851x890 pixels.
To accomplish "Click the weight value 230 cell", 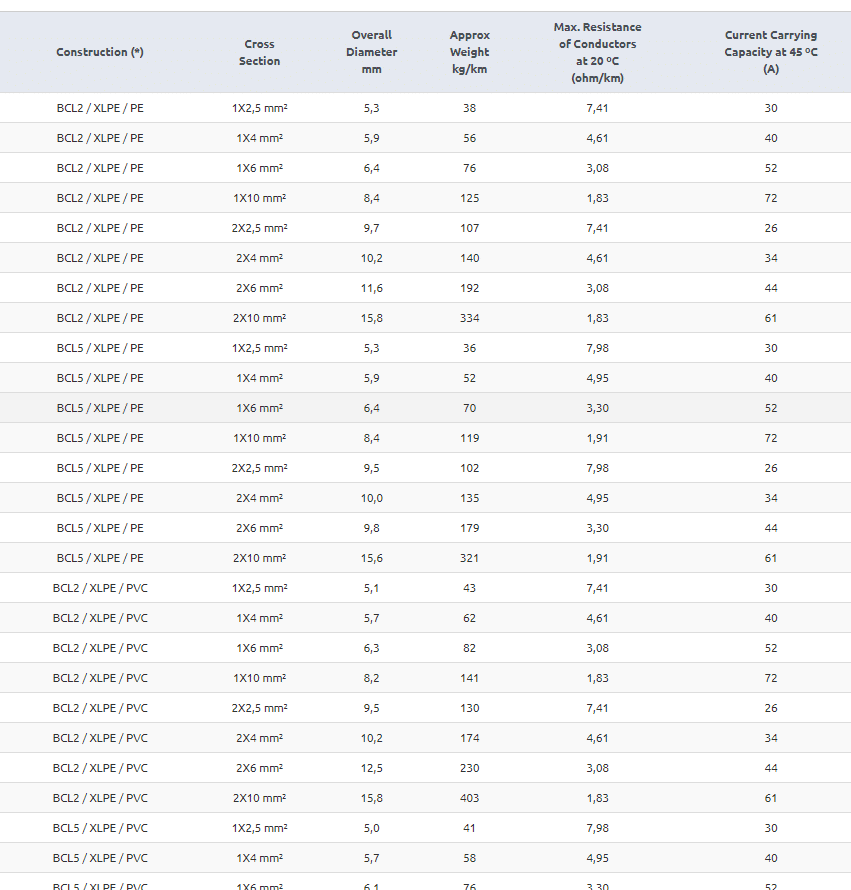I will tap(469, 768).
